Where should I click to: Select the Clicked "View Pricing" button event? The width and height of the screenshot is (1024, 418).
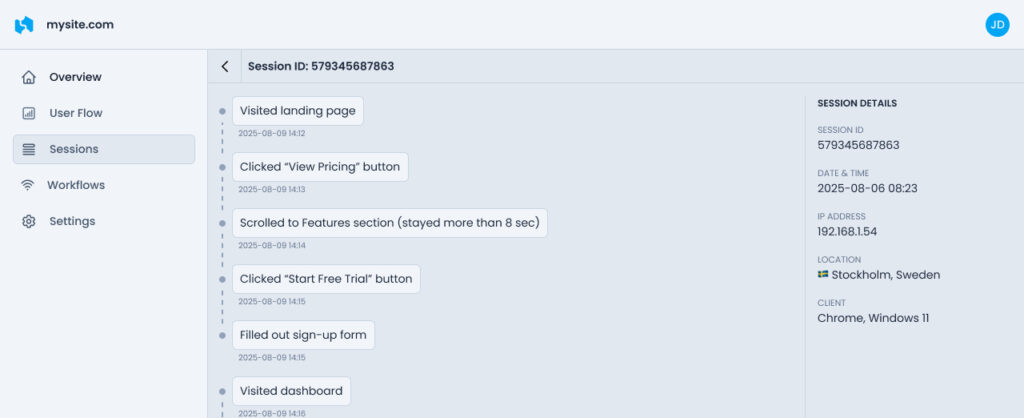[320, 167]
